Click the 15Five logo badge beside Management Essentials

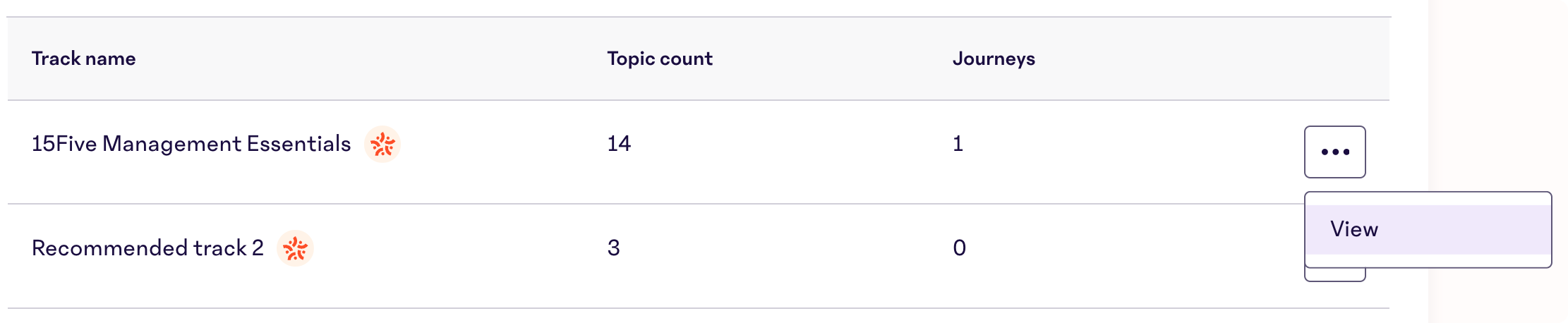click(x=382, y=145)
